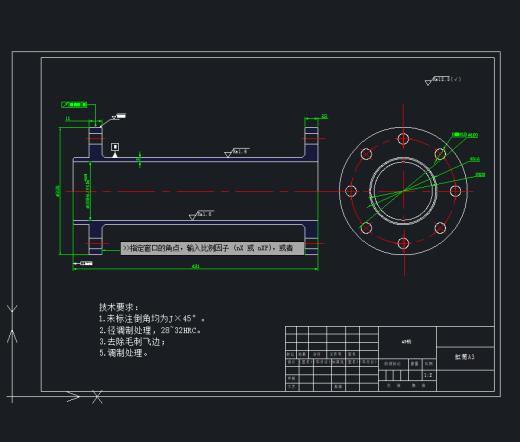Viewport: 520px width, 442px height.
Task: Select the general roughness symbol at top right
Action: (443, 80)
